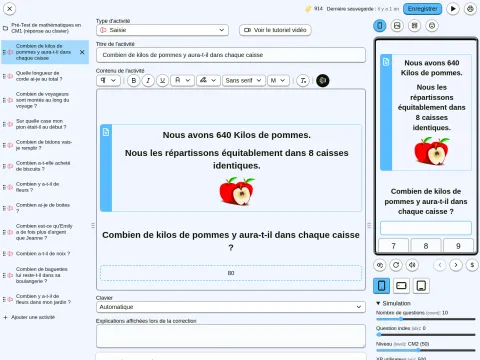Open Combien y a-t-il de fleurs dans mon jardin
480x360 pixels.
[43, 299]
